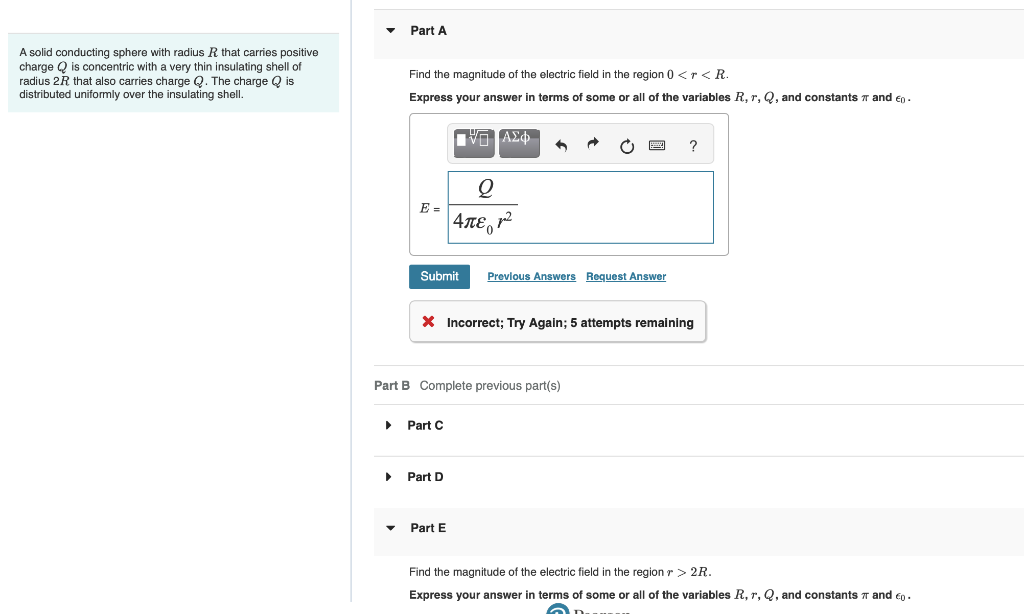Click the redo icon in the equation toolbar
Screen dimensions: 1024x614
coord(592,144)
